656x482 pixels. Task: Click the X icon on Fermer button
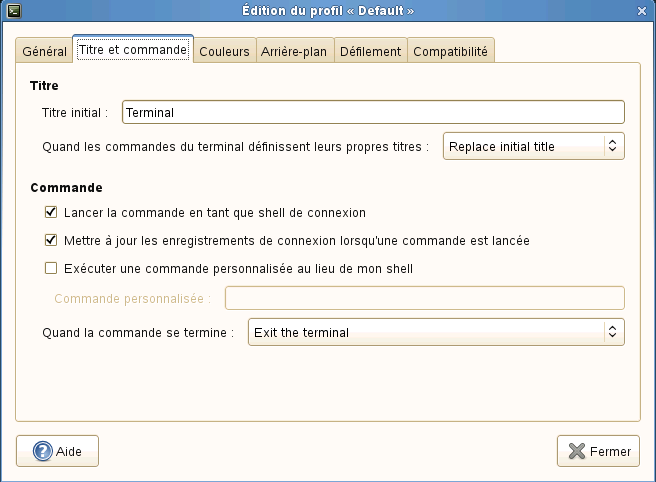[576, 451]
